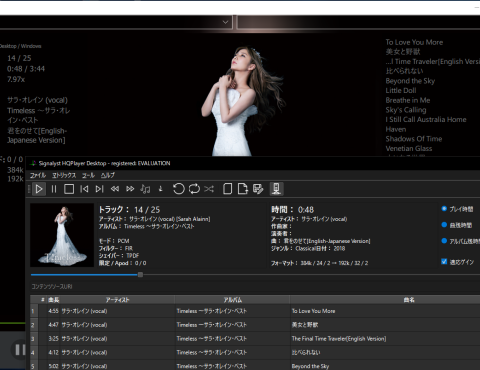The image size is (480, 370).
Task: Click the page with arrow icon
Action: [x=243, y=189]
